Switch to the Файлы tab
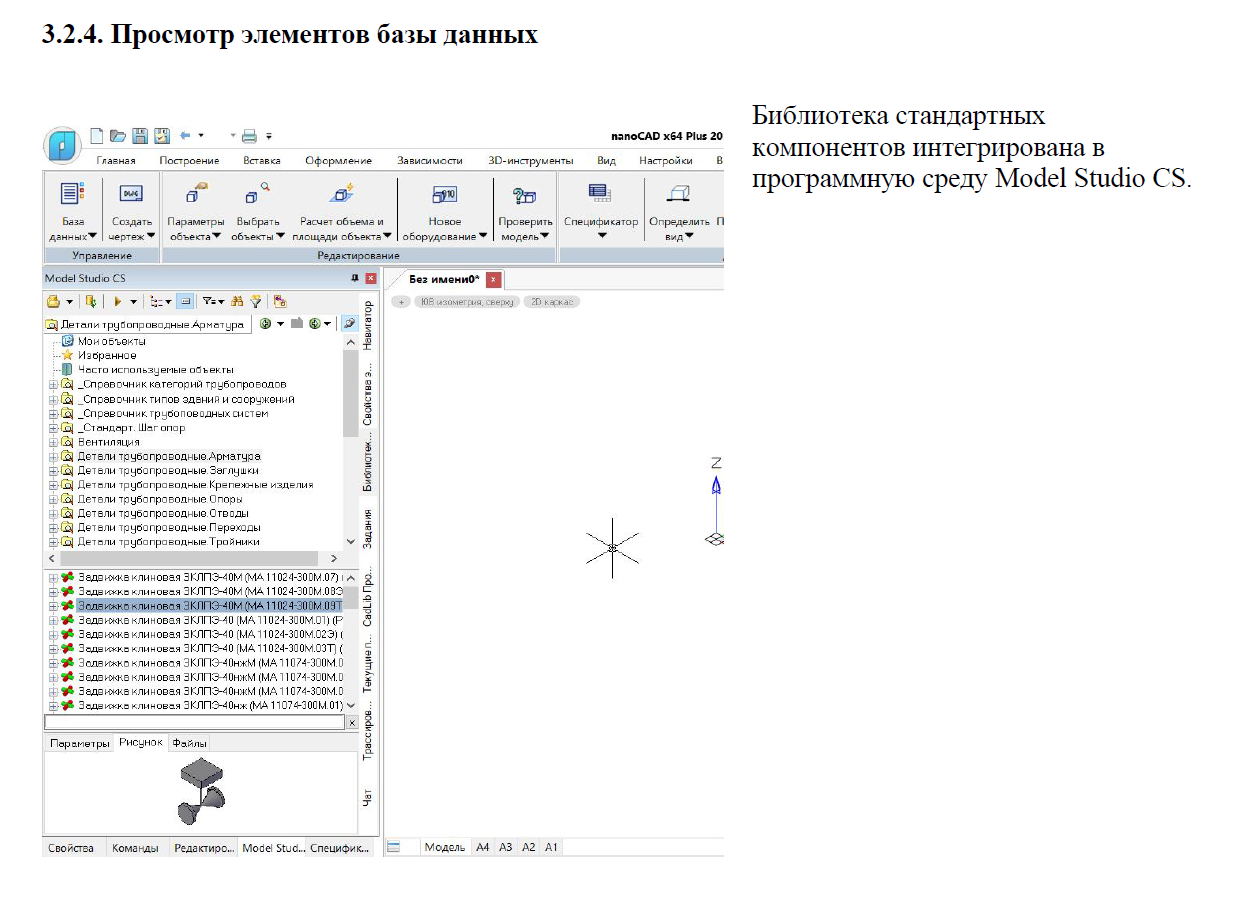The width and height of the screenshot is (1259, 924). [x=189, y=743]
